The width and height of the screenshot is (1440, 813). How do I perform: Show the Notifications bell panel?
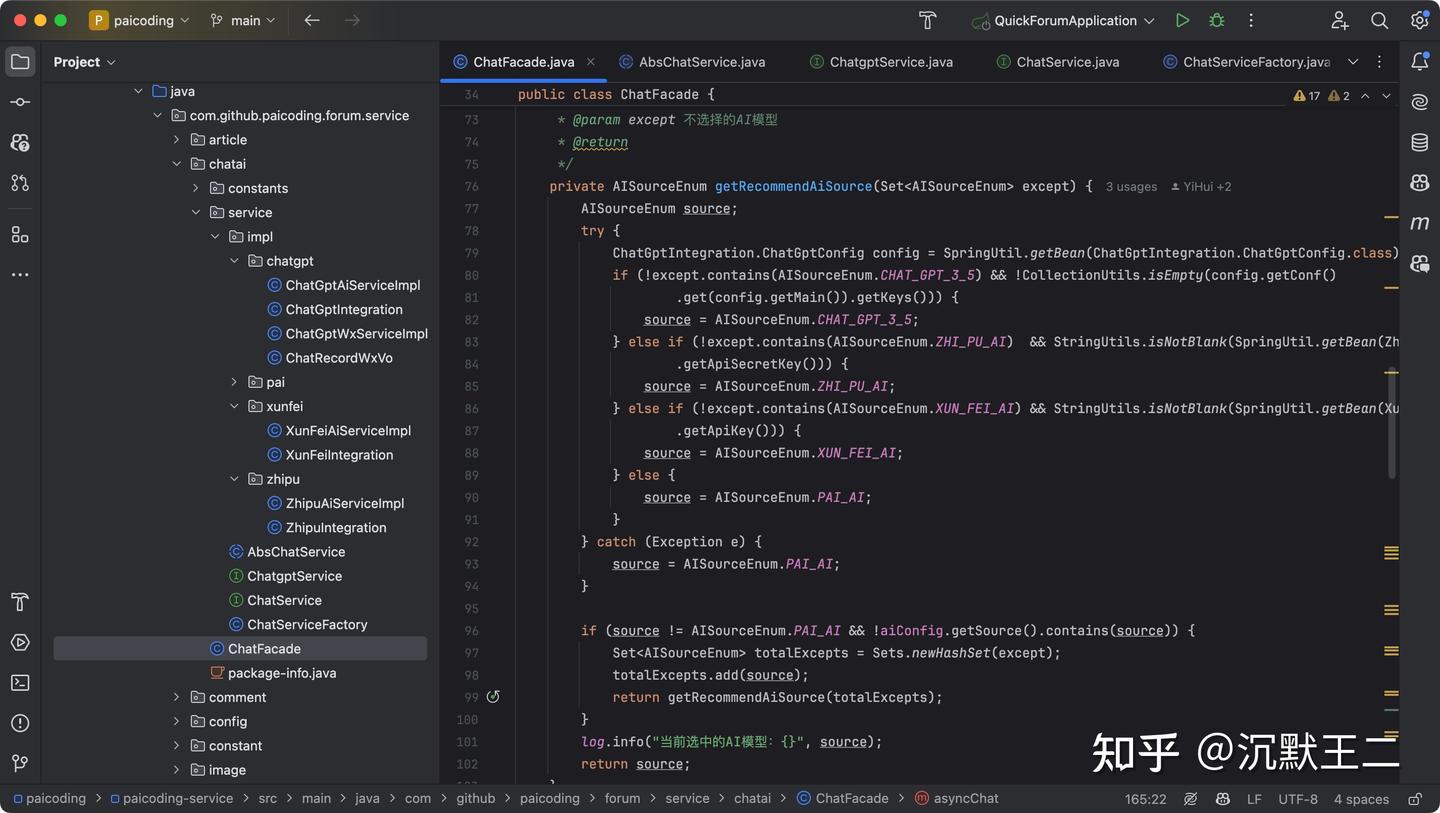[x=1419, y=62]
